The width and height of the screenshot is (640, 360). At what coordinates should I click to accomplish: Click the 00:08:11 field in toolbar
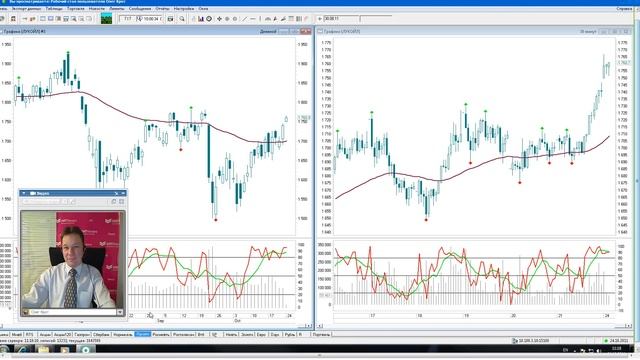(x=340, y=19)
